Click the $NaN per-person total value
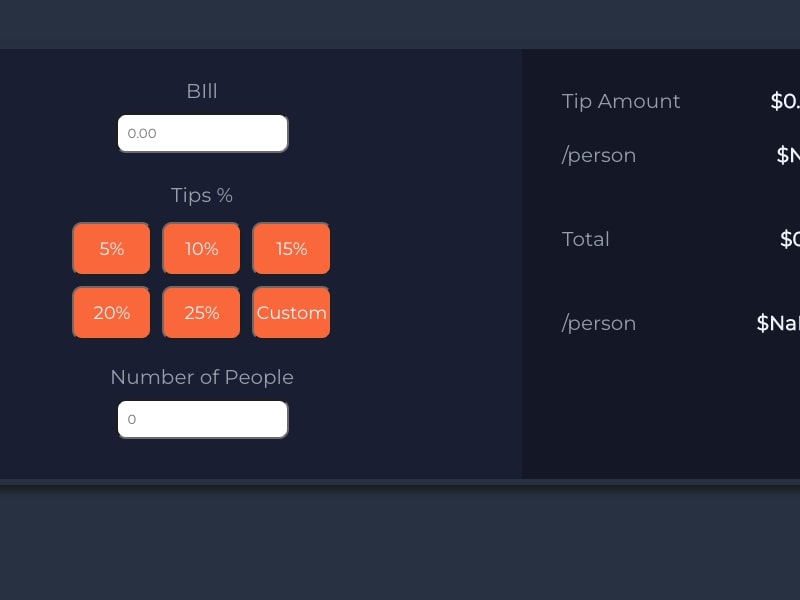Image resolution: width=800 pixels, height=600 pixels. (x=778, y=323)
